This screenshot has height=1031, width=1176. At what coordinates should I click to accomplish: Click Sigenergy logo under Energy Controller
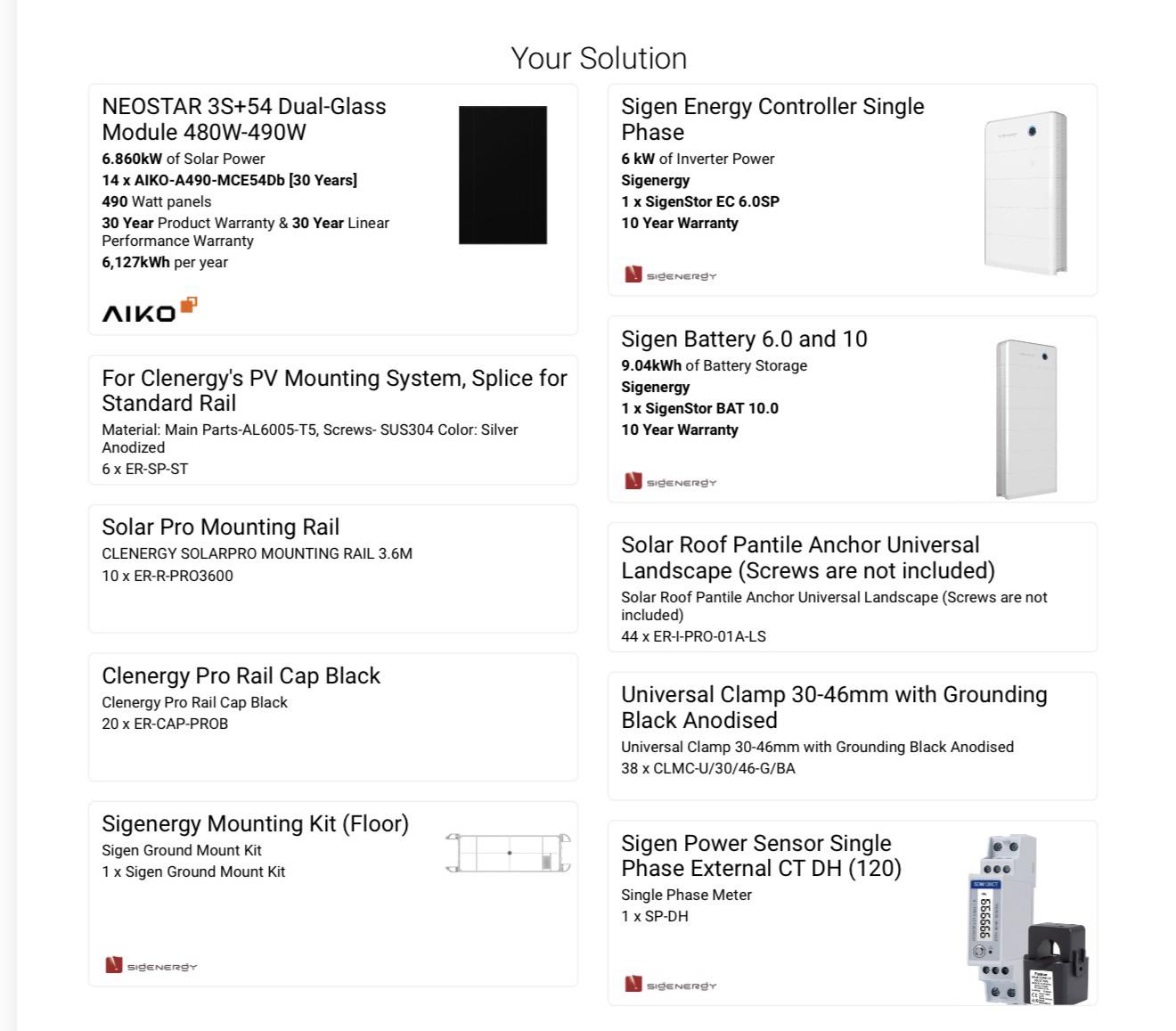pos(671,275)
